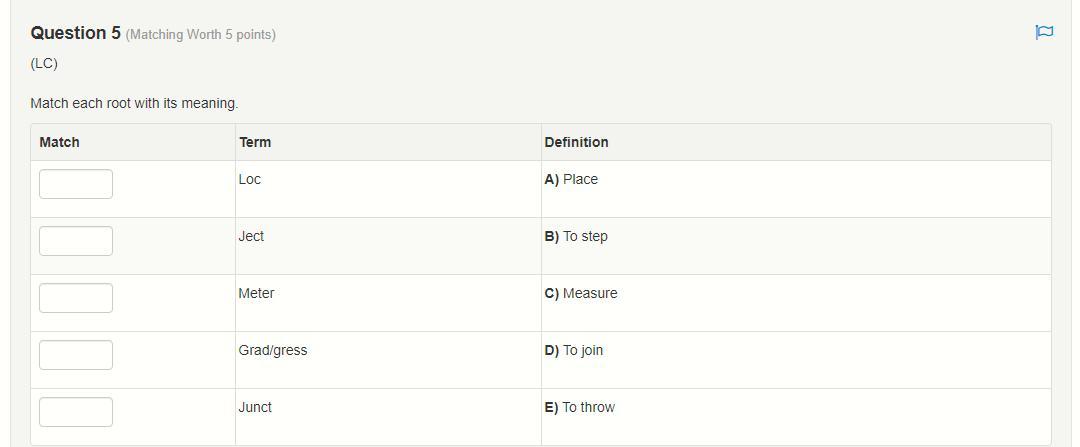
Task: Click the term Loc
Action: pos(250,180)
